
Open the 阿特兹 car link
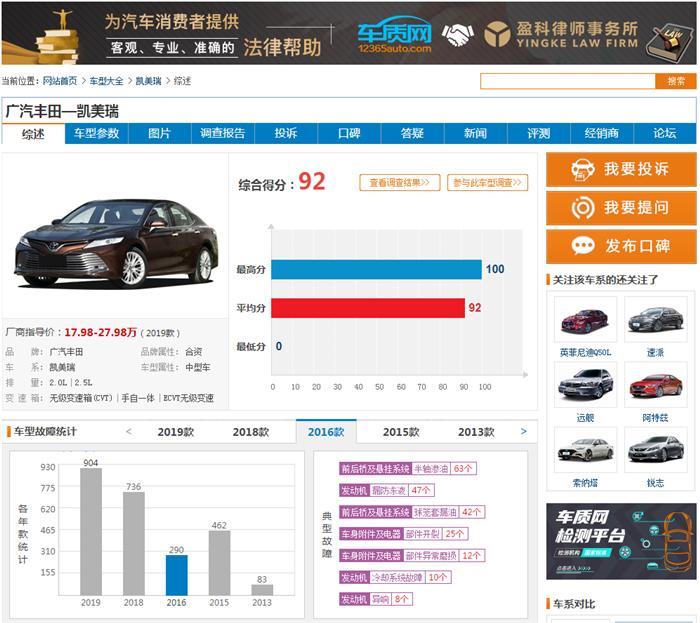pos(655,418)
